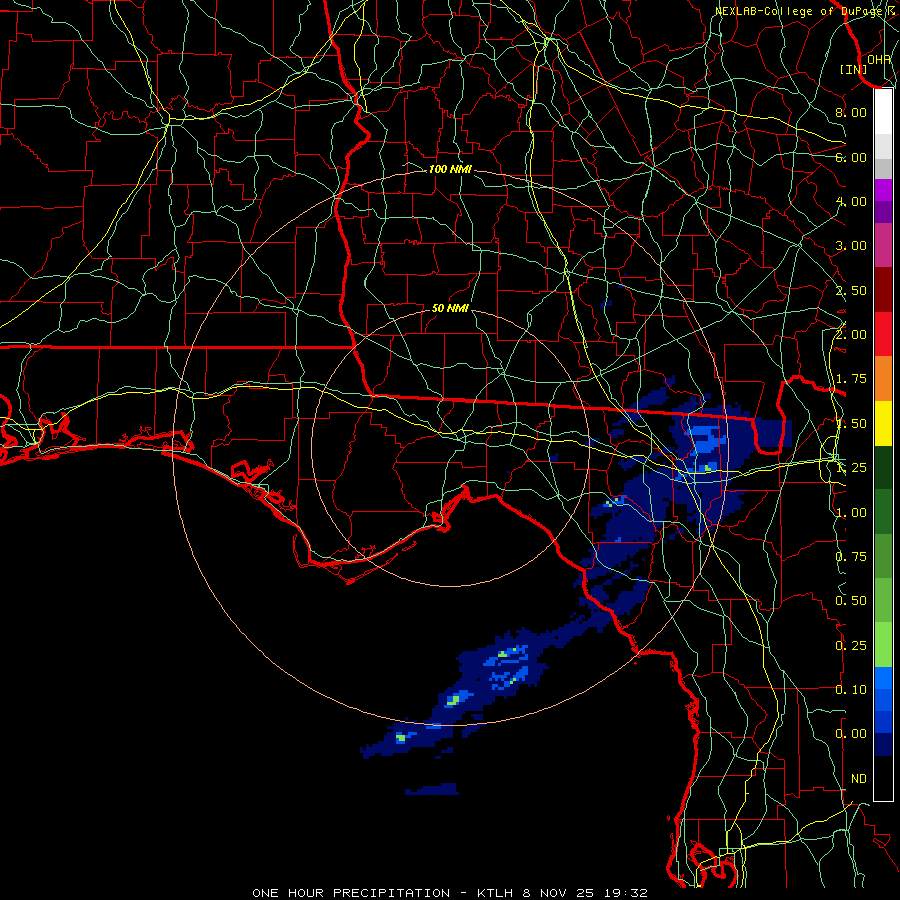Select the yellow swatch in the color scale
This screenshot has width=900, height=900.
(x=883, y=424)
